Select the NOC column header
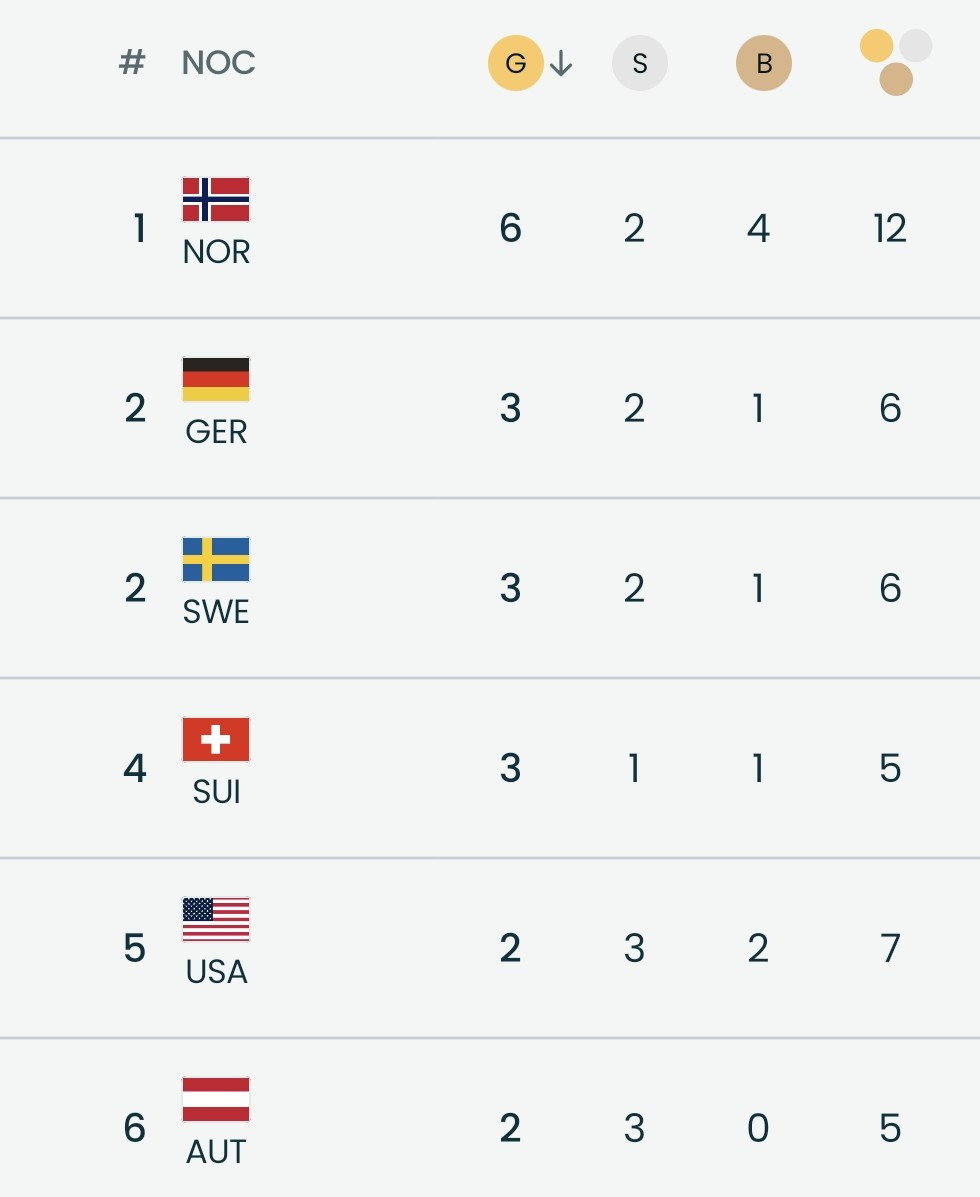The image size is (980, 1197). coord(218,63)
